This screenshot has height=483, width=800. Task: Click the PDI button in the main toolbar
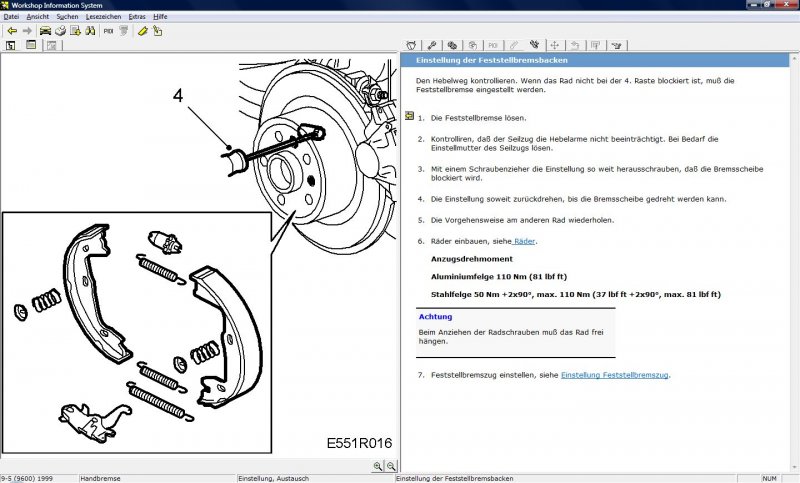pos(108,31)
